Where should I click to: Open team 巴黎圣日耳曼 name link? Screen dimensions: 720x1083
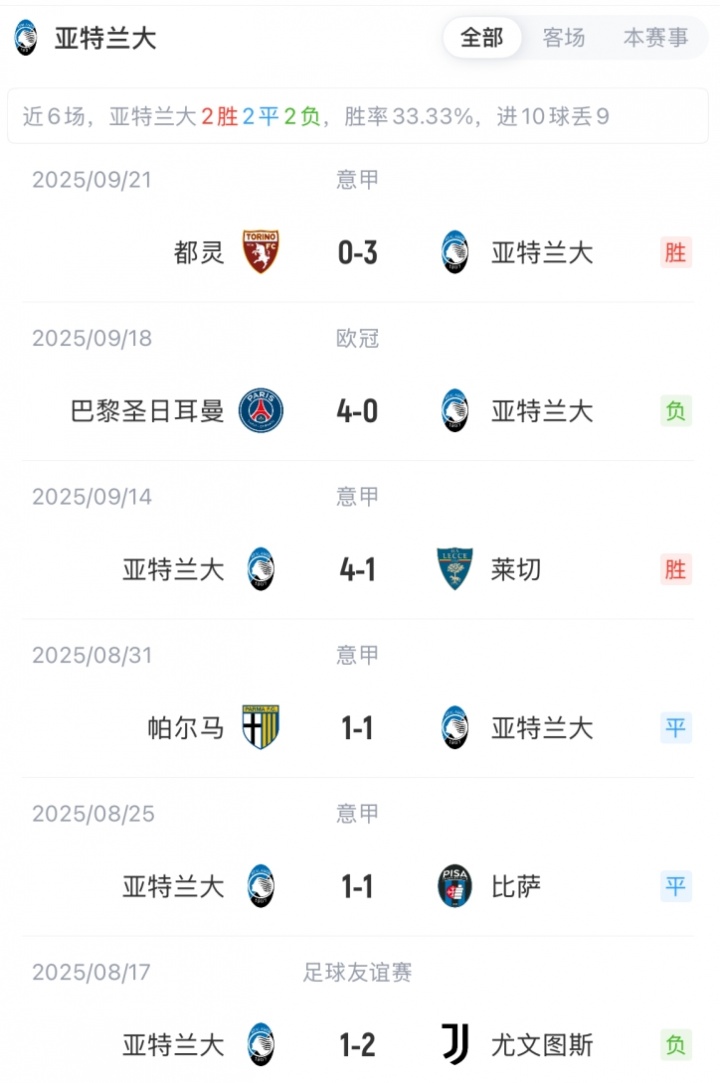(x=148, y=411)
